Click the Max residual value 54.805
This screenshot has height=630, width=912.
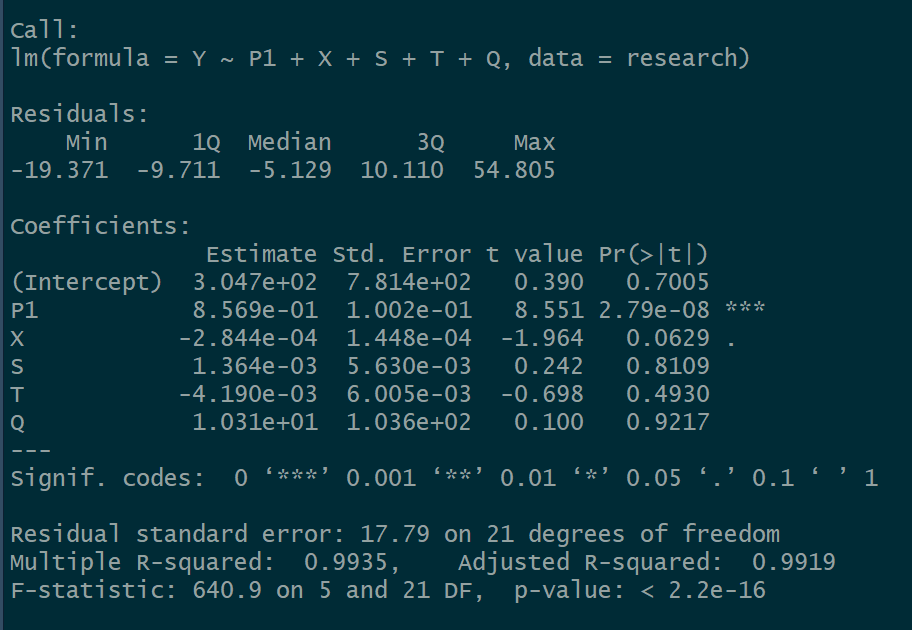click(x=514, y=170)
